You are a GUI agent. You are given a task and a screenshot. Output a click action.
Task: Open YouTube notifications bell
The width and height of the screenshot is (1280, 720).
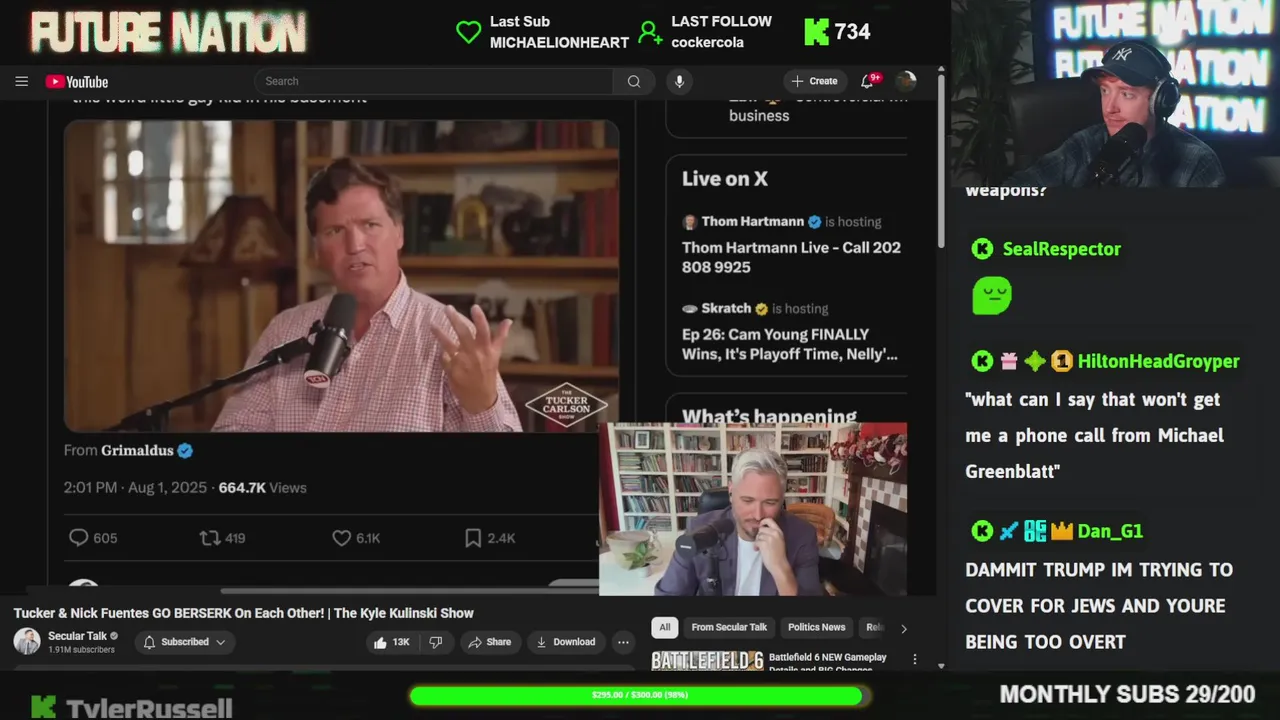click(867, 81)
